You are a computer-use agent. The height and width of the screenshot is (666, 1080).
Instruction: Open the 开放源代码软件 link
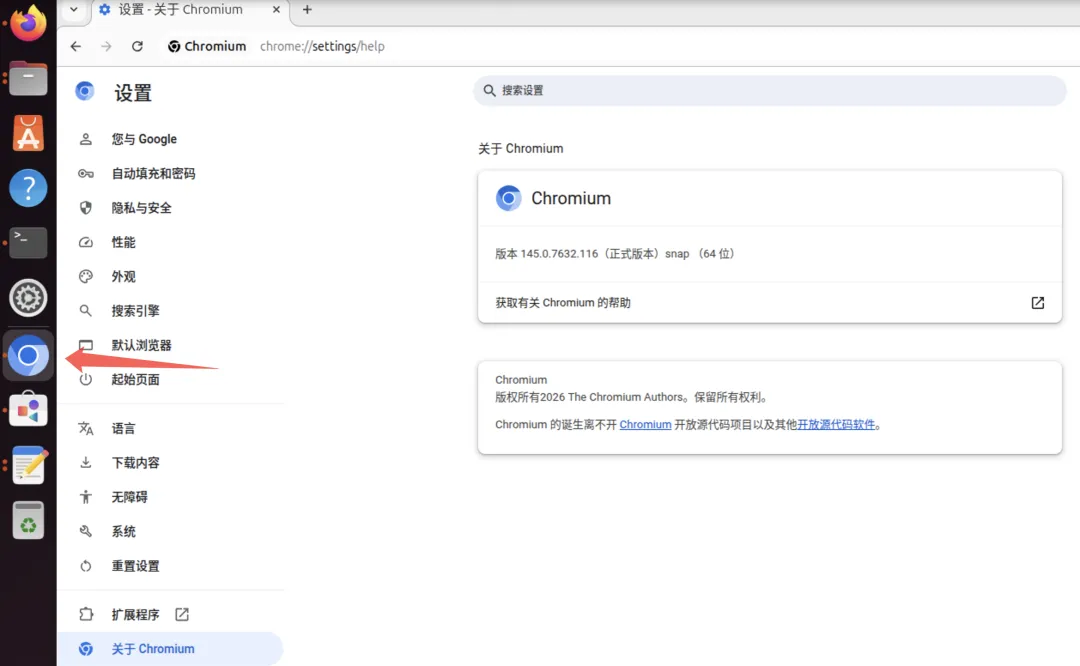(x=836, y=424)
